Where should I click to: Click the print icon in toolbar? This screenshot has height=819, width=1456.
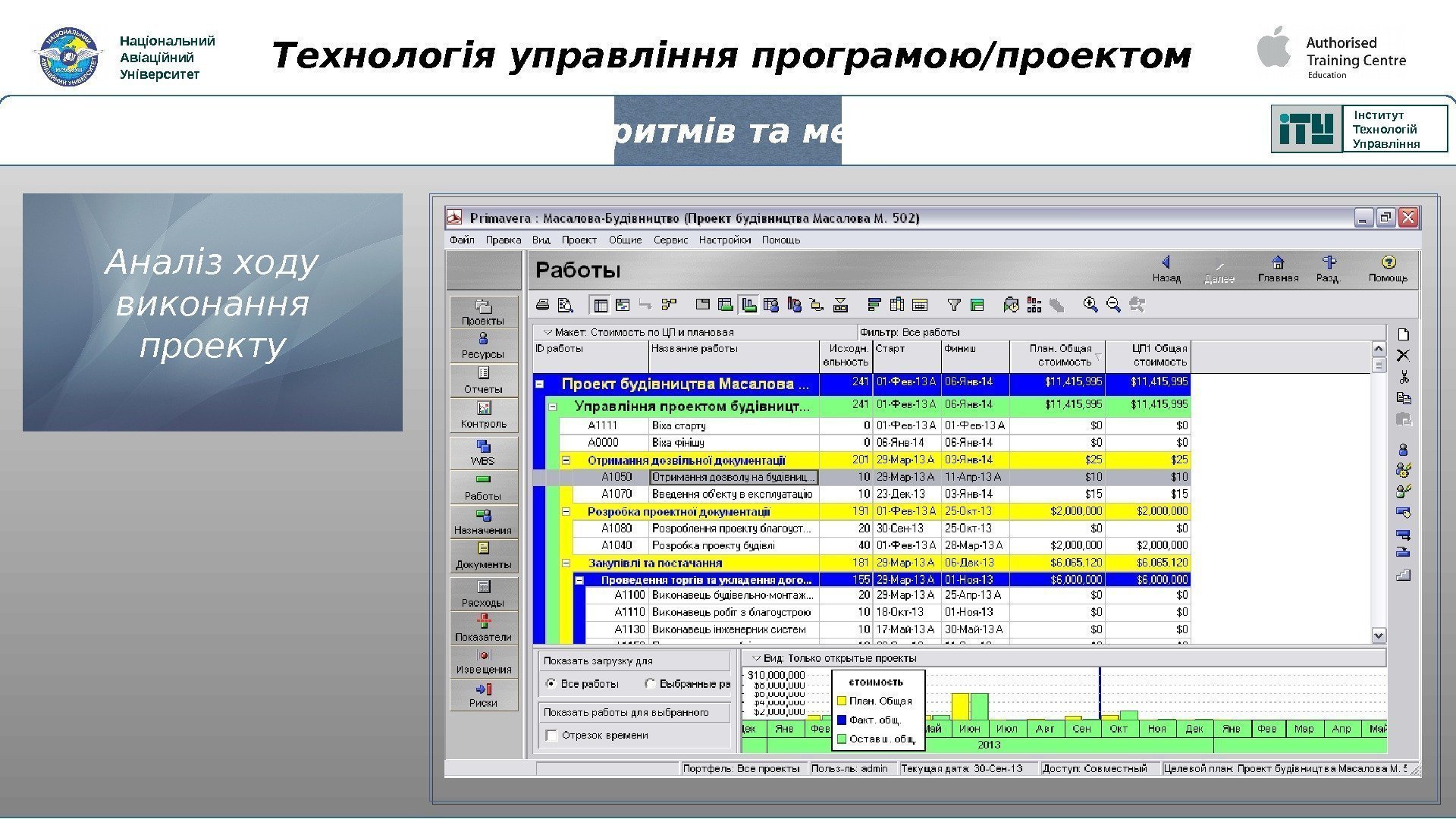(x=543, y=305)
